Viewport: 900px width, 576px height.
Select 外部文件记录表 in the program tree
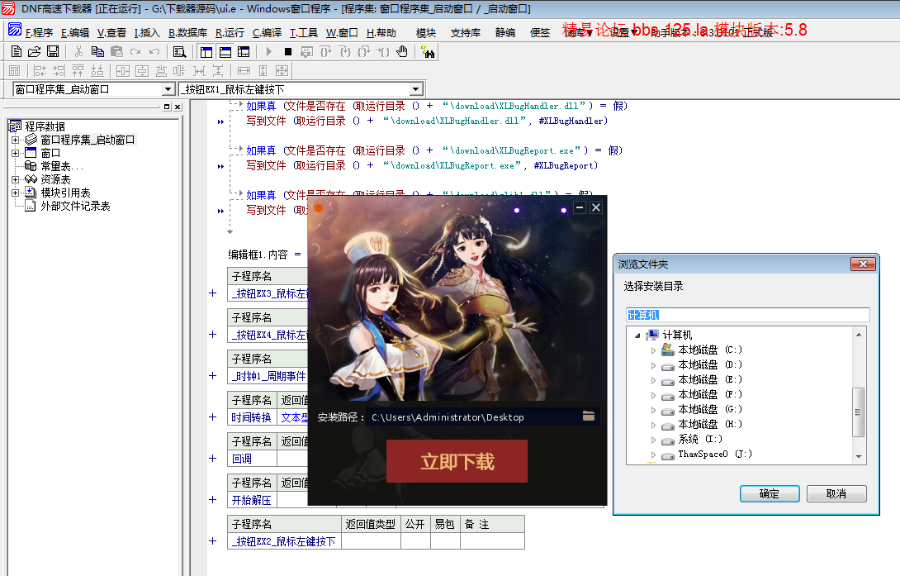(x=75, y=206)
